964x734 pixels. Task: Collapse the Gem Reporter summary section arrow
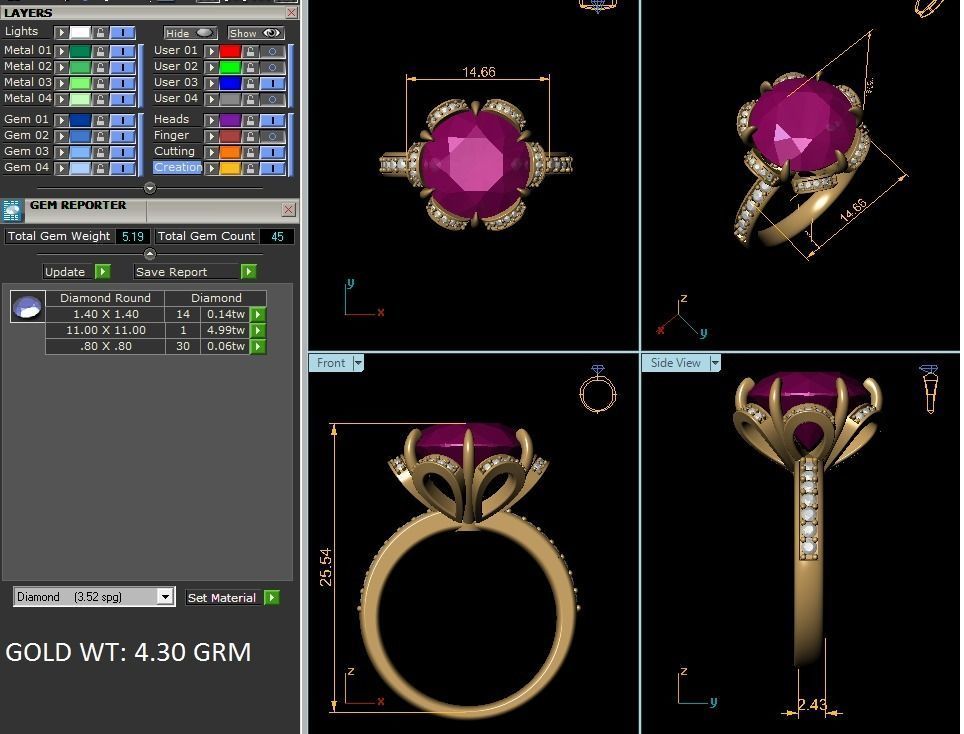coord(150,254)
